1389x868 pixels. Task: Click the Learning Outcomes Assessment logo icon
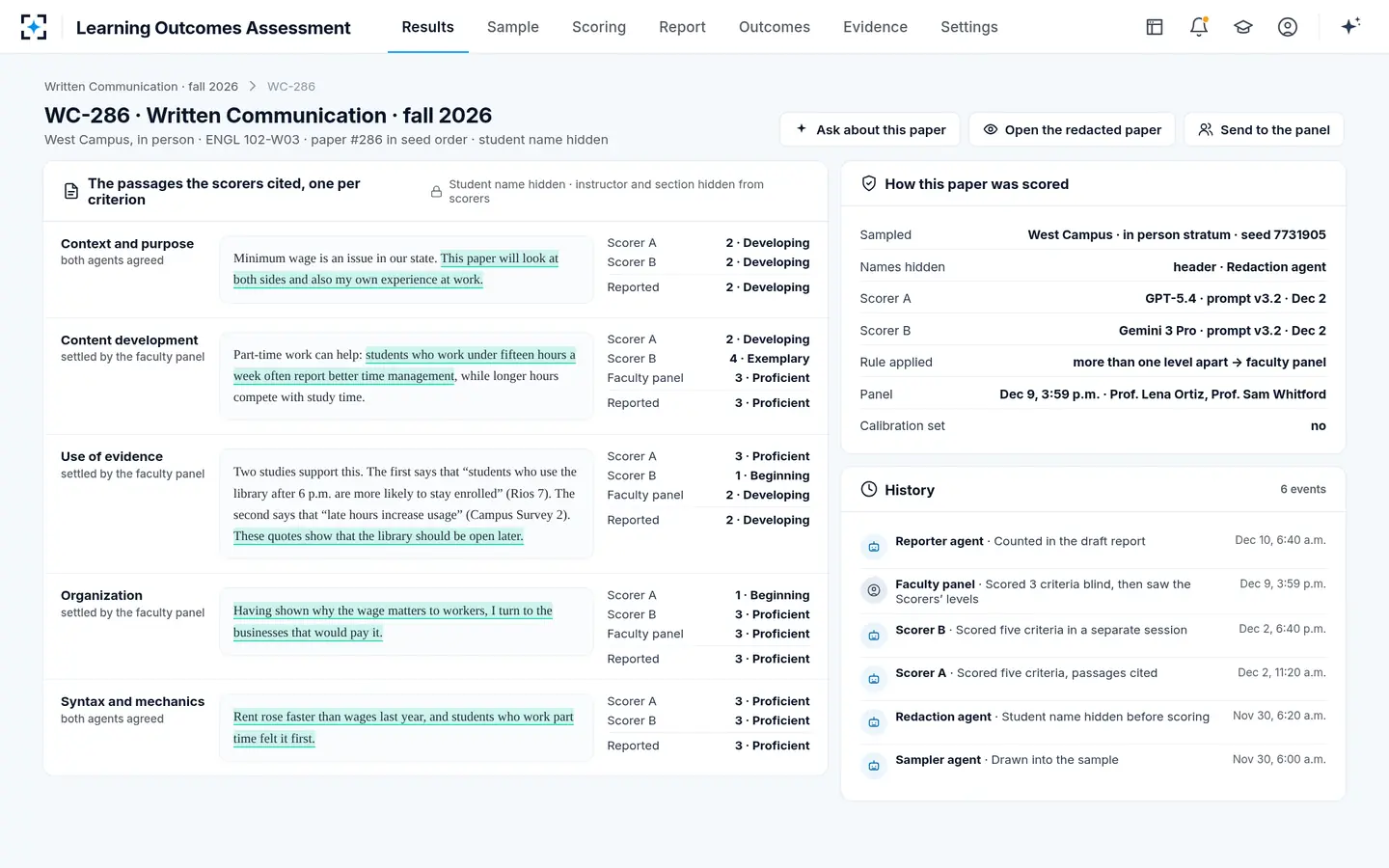(x=34, y=27)
